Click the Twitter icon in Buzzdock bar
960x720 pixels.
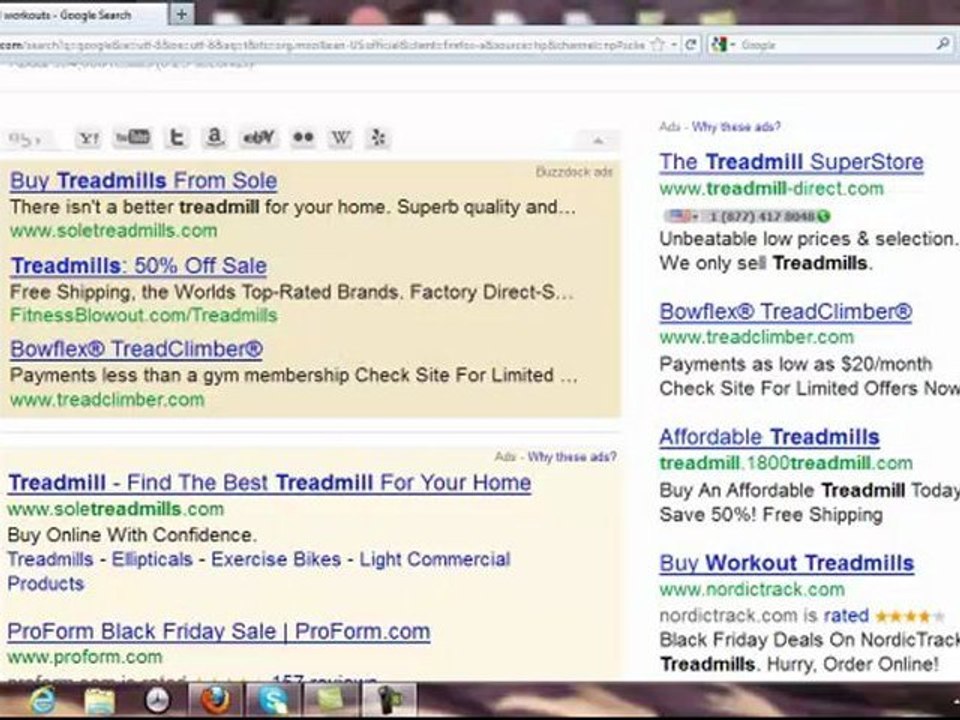176,138
